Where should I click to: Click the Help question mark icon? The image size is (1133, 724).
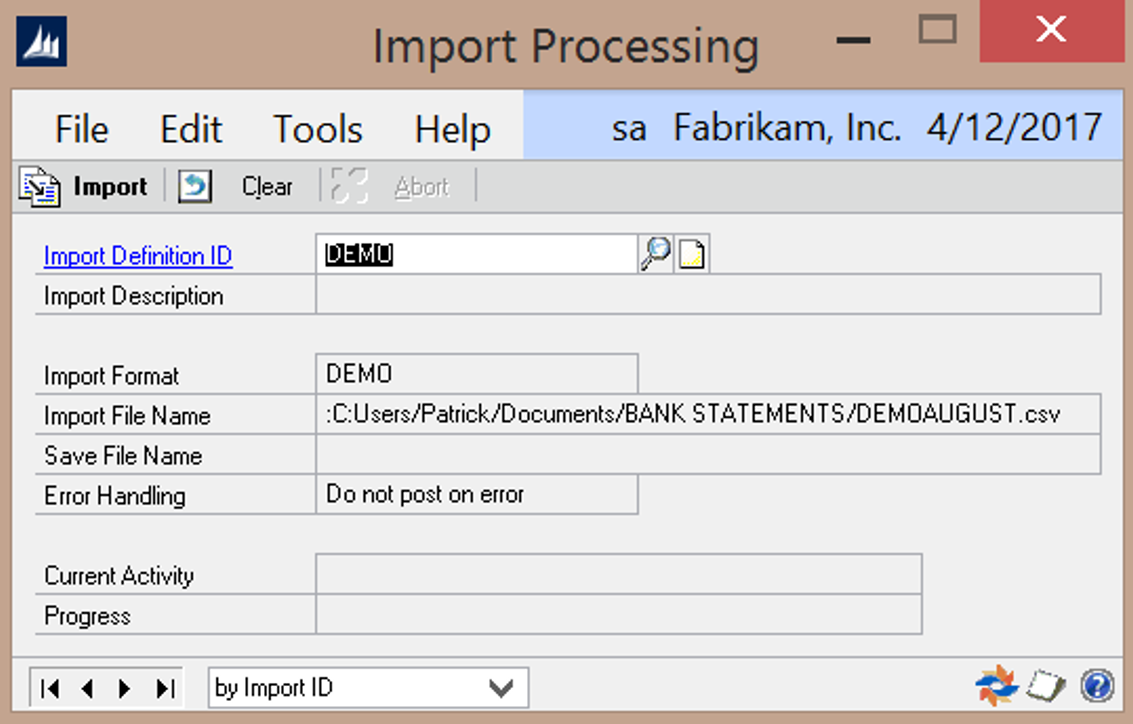point(1097,686)
